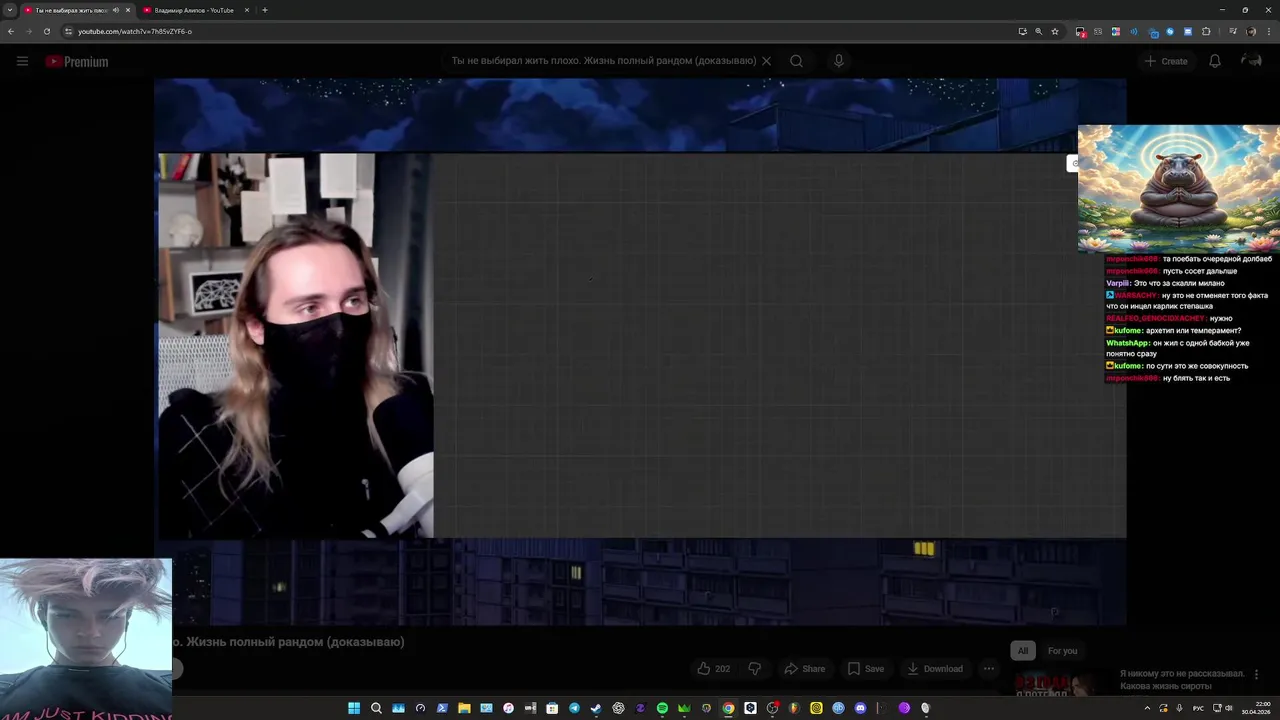
Task: Click the YouTube search magnifier button
Action: coord(796,61)
